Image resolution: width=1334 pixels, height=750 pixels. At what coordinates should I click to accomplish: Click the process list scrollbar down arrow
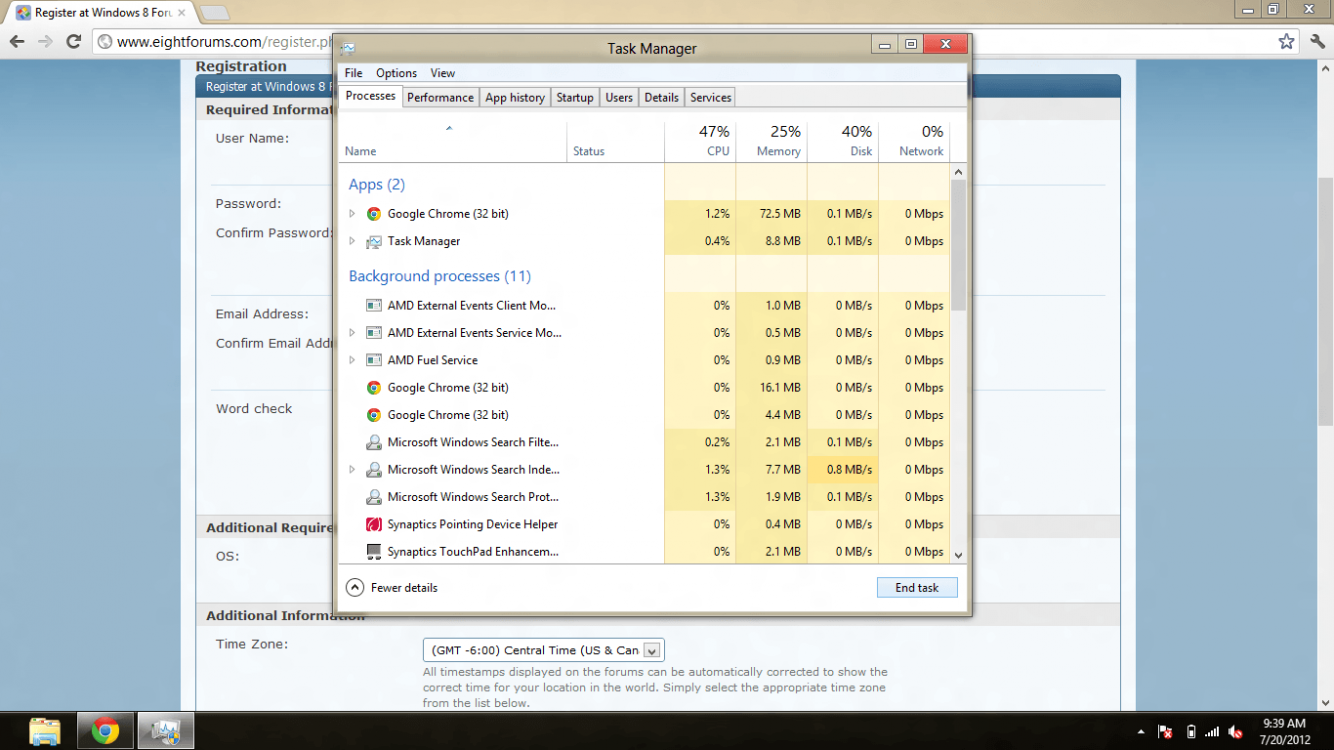(x=958, y=555)
